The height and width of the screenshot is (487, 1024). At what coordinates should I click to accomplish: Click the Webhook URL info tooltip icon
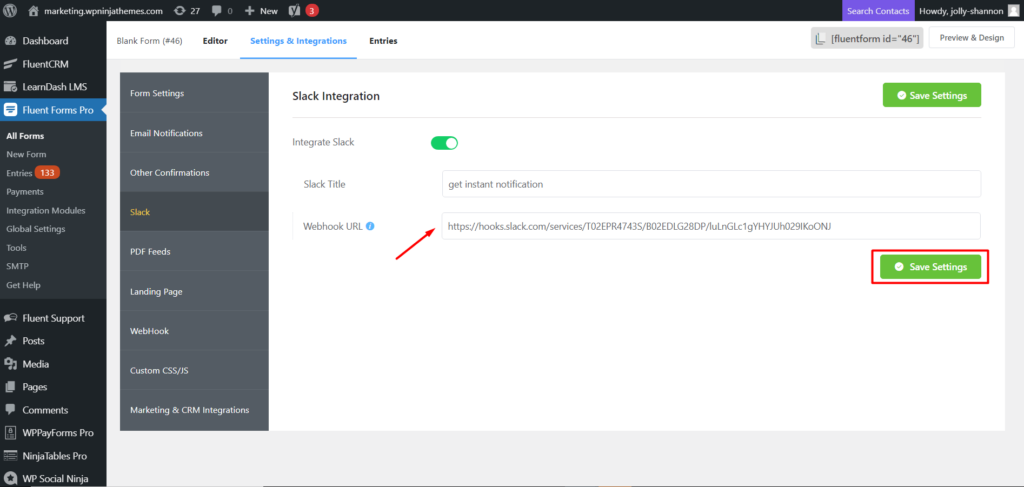pyautogui.click(x=370, y=227)
